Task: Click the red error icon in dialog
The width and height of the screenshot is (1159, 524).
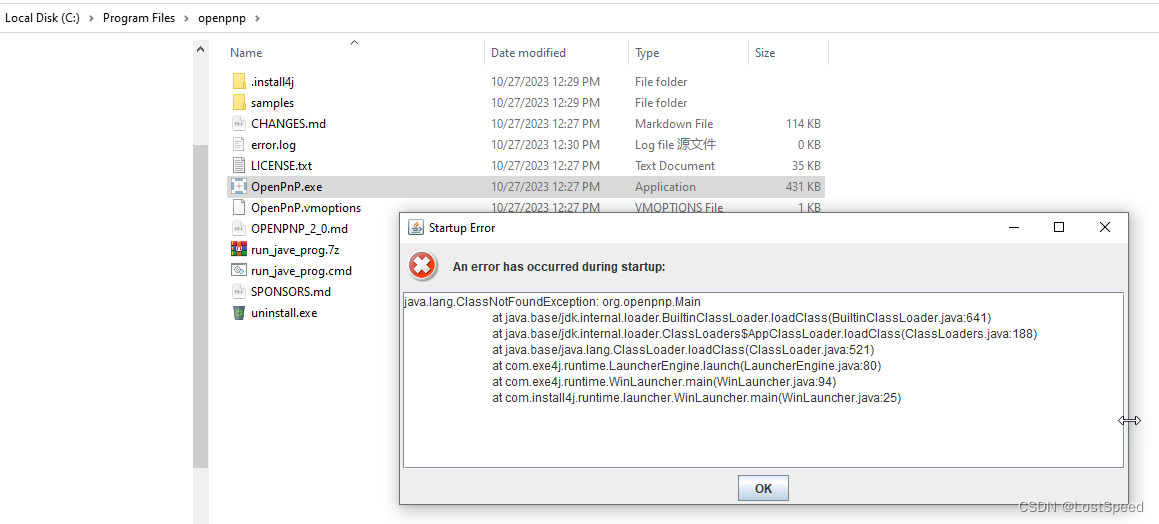Action: pyautogui.click(x=422, y=265)
